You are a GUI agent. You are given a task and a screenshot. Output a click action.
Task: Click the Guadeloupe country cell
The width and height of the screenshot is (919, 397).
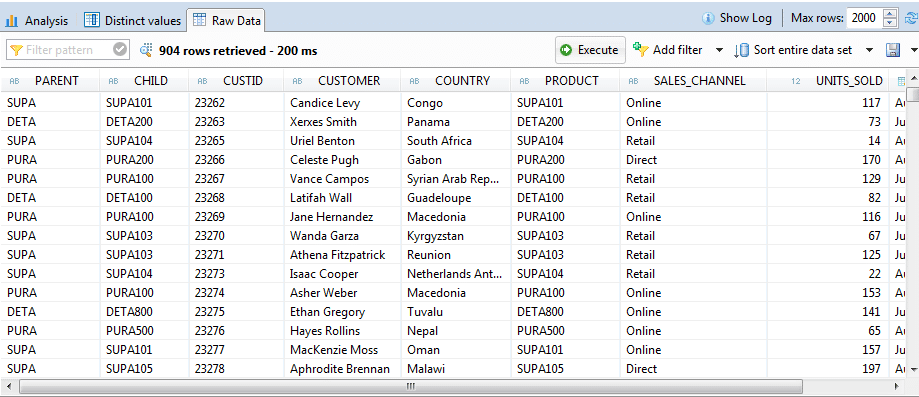coord(455,198)
